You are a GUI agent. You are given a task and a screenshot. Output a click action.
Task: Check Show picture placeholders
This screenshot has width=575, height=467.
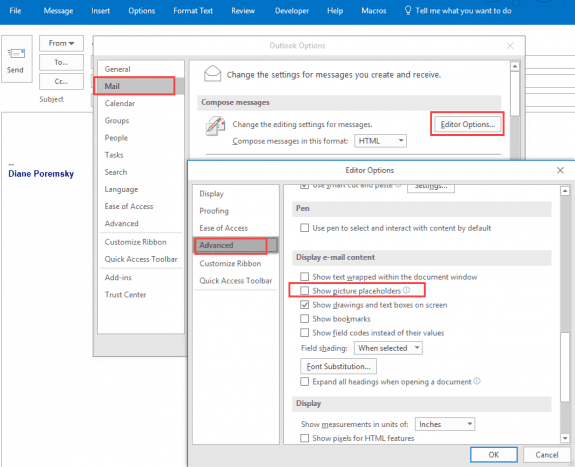click(x=304, y=291)
